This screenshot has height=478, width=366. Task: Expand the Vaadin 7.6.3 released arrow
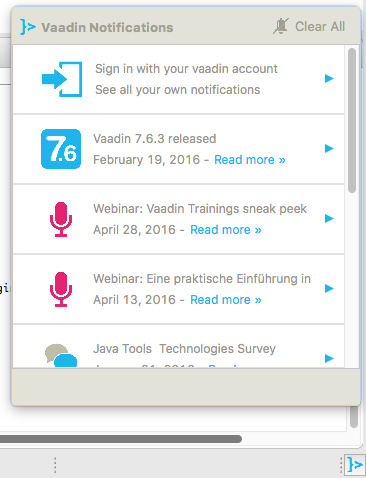(x=329, y=148)
